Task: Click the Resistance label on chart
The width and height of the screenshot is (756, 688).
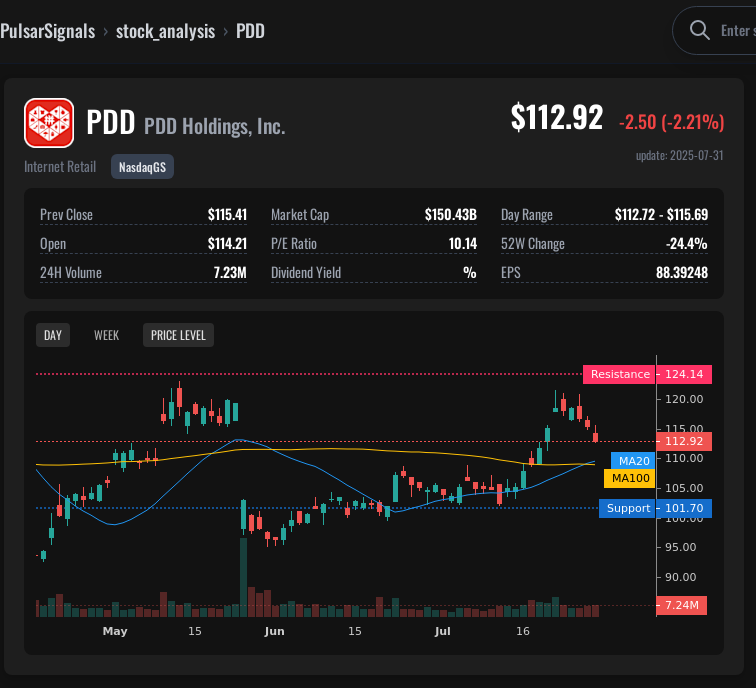Action: coord(620,374)
